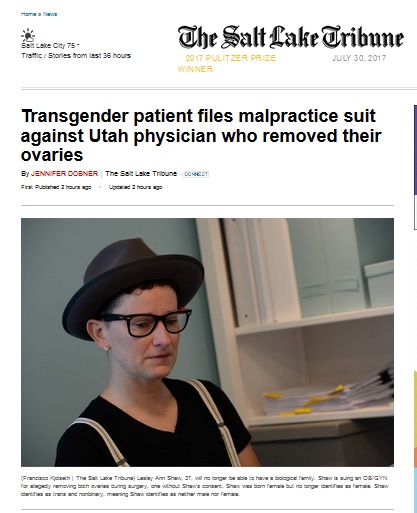417x513 pixels.
Task: Open Salt Lake City 75° weather link
Action: (50, 46)
